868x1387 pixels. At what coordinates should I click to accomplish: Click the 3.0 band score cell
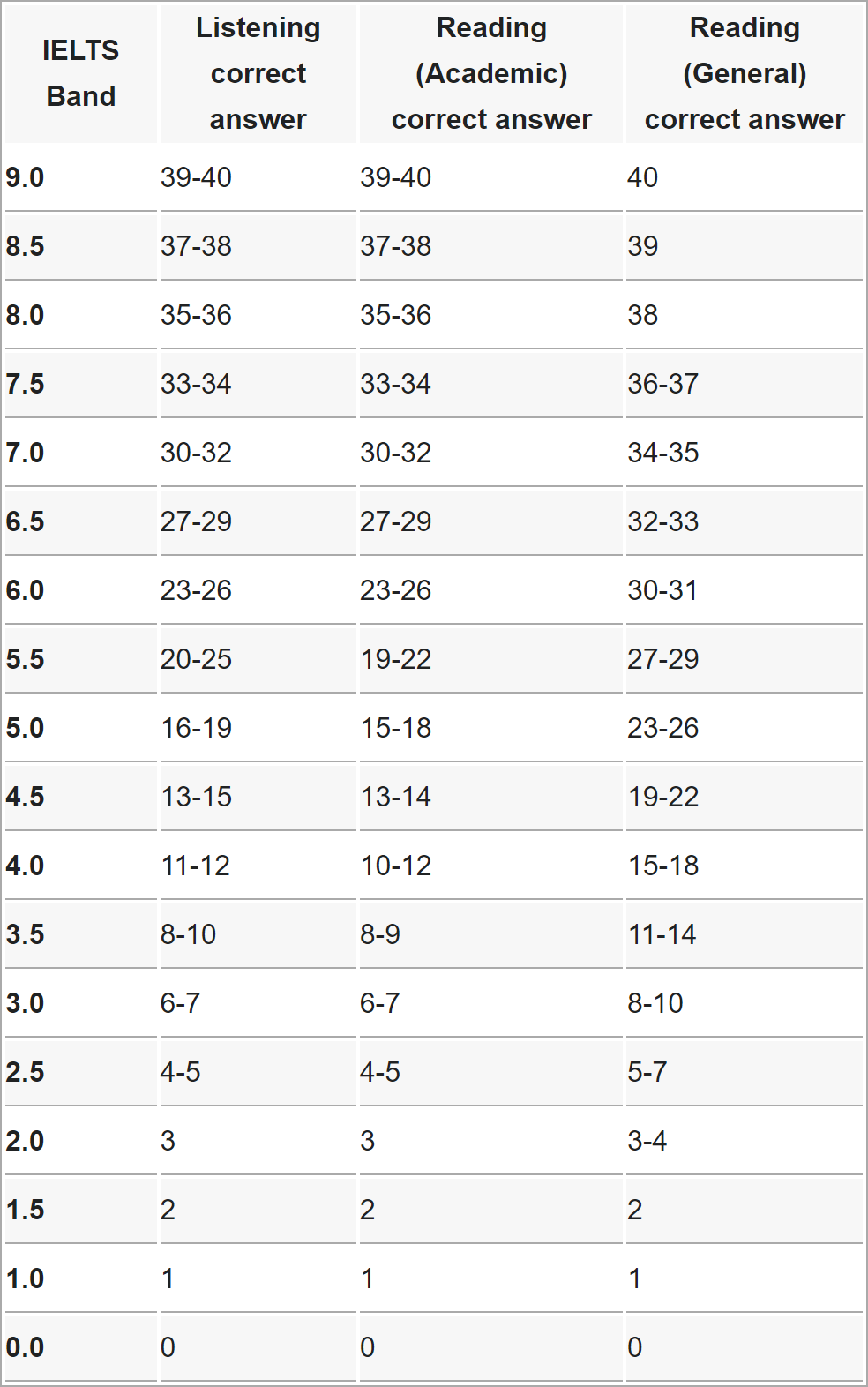[26, 1003]
